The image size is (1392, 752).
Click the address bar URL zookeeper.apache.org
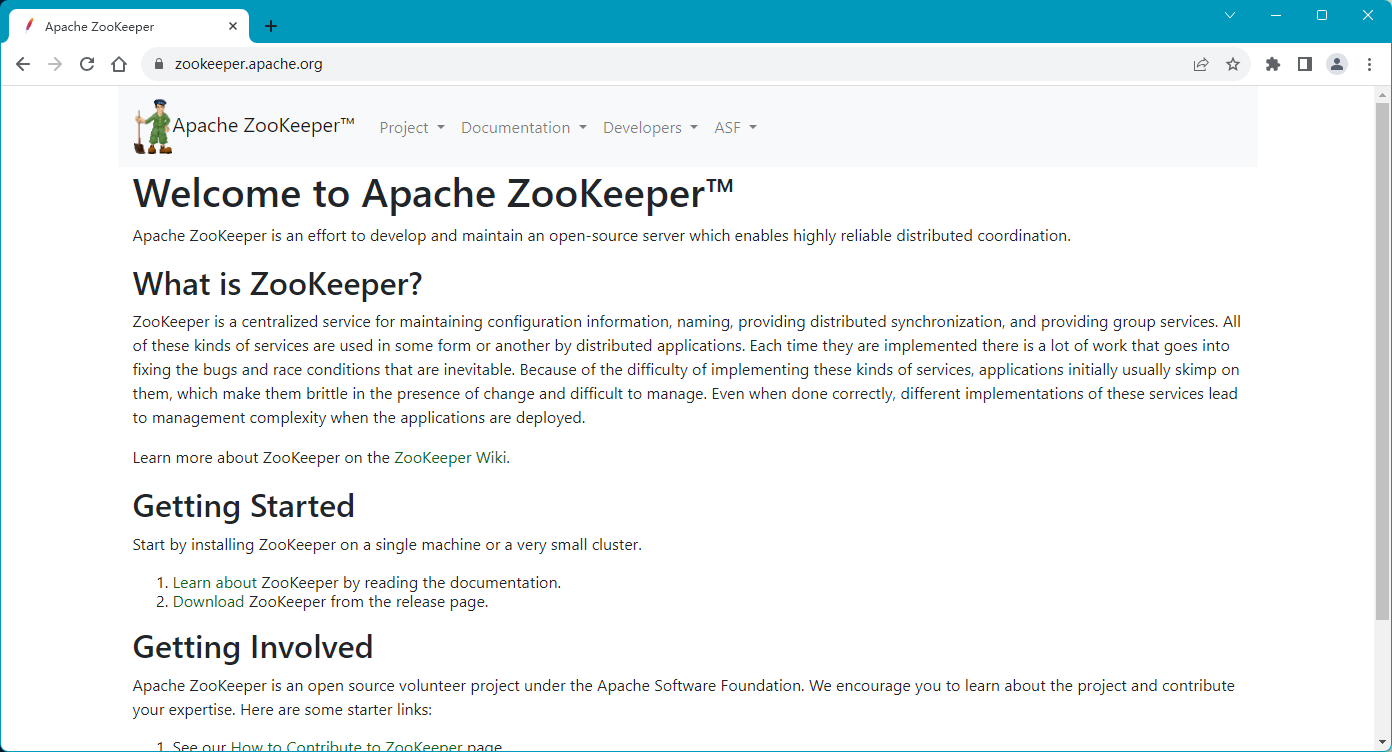click(x=248, y=64)
